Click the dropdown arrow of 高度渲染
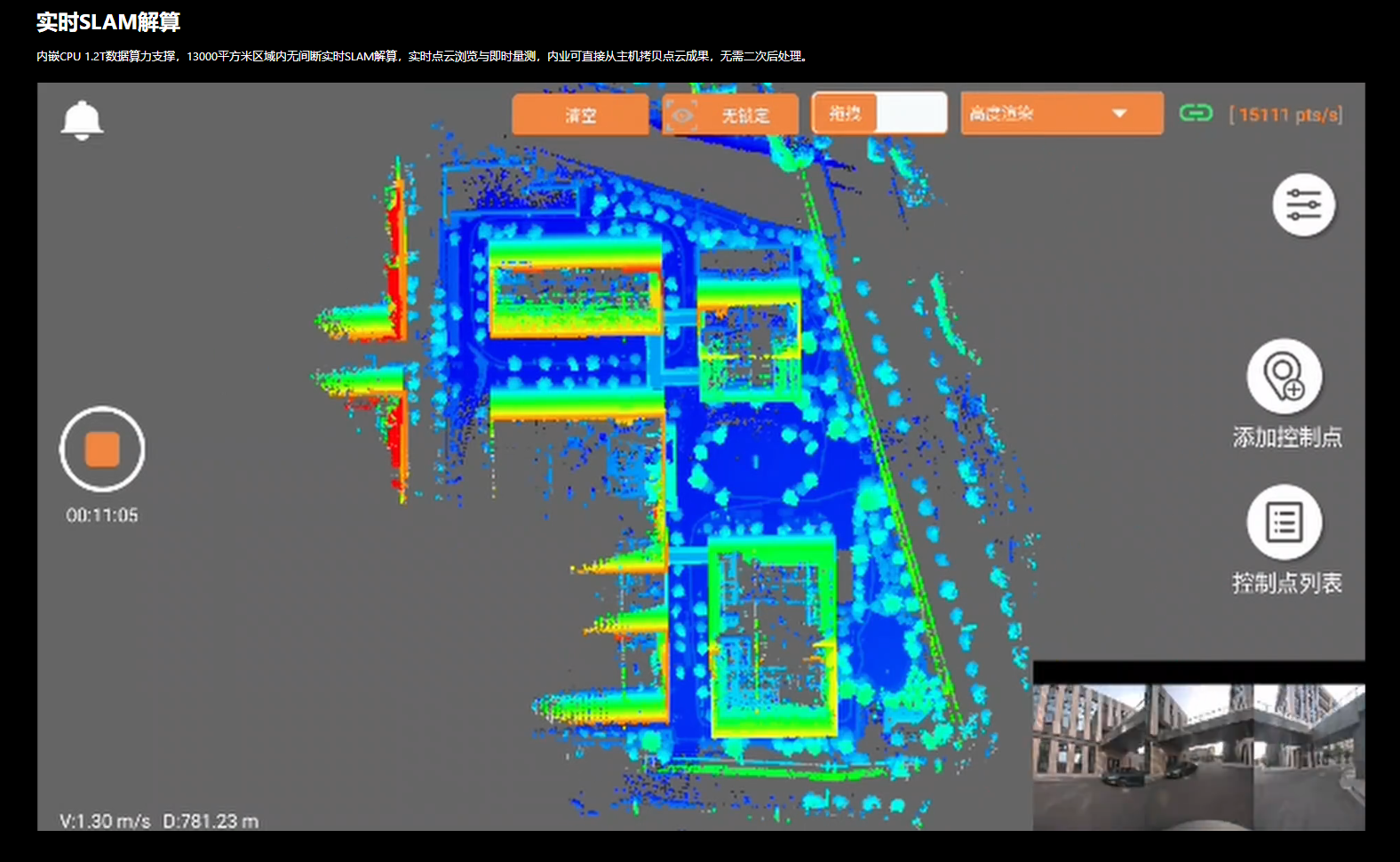This screenshot has width=1400, height=862. click(1119, 114)
